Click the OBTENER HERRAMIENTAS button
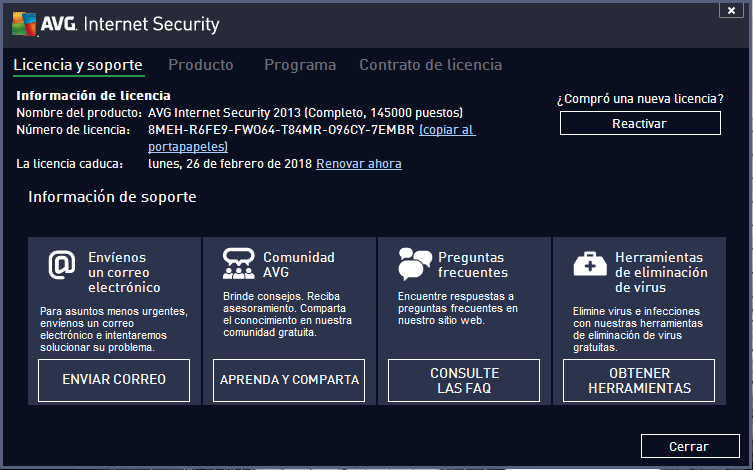The image size is (753, 470). [x=639, y=380]
